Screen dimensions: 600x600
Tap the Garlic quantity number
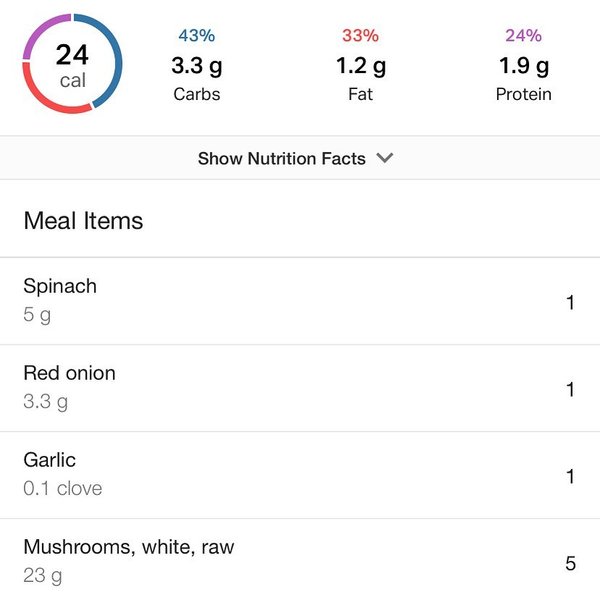571,476
